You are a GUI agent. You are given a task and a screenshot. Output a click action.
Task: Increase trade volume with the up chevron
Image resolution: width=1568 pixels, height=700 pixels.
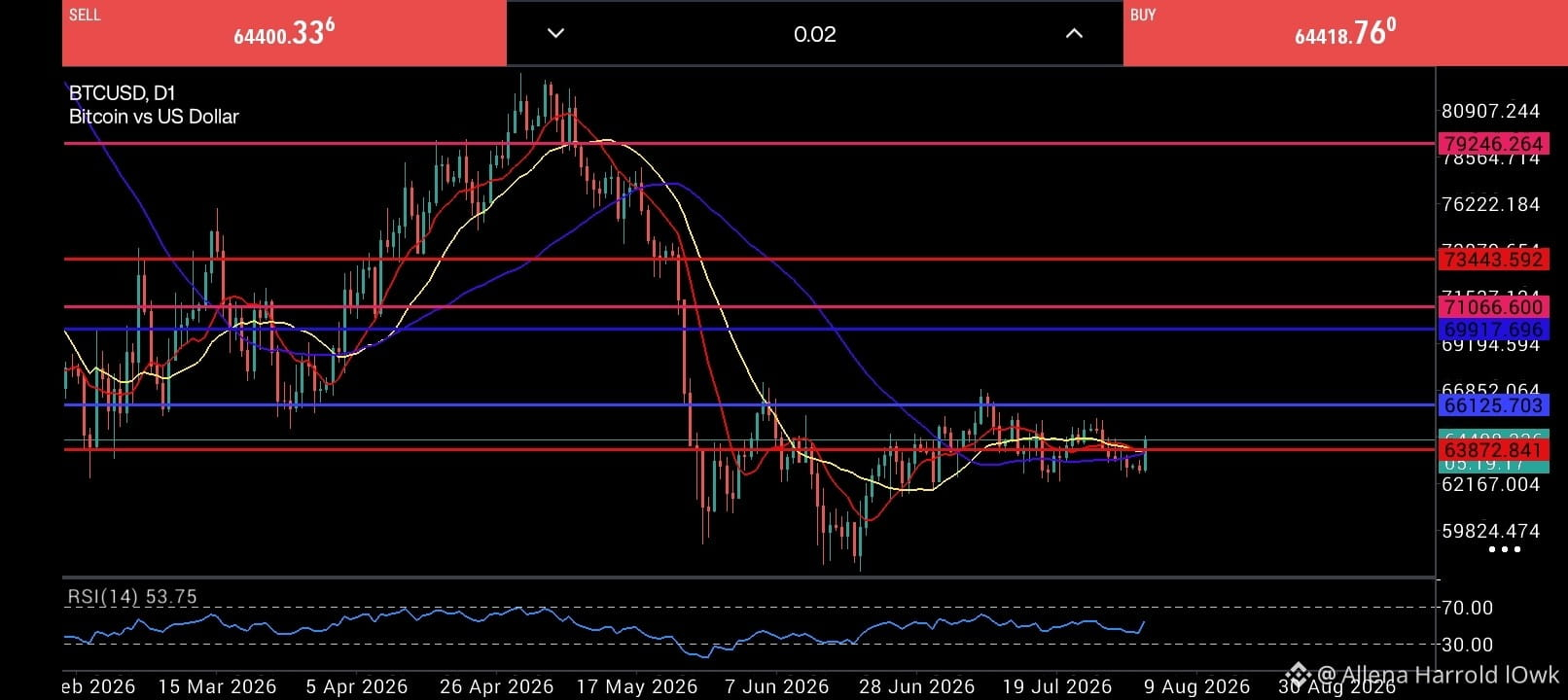tap(1074, 34)
